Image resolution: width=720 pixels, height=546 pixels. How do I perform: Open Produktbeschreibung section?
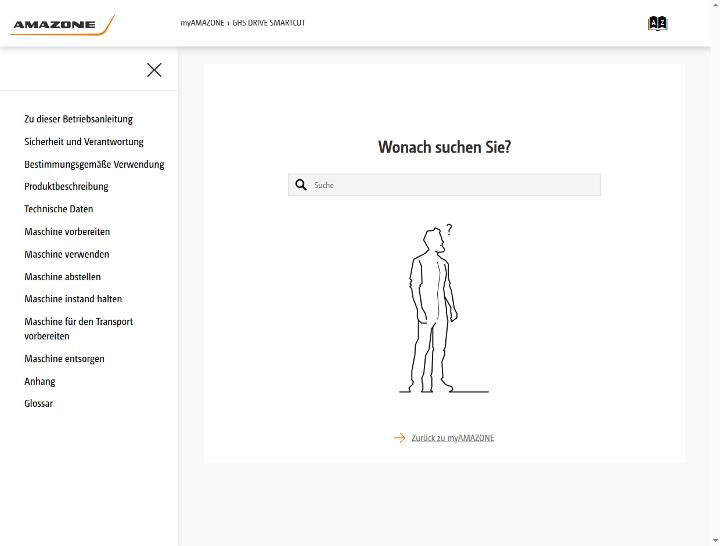pyautogui.click(x=66, y=186)
